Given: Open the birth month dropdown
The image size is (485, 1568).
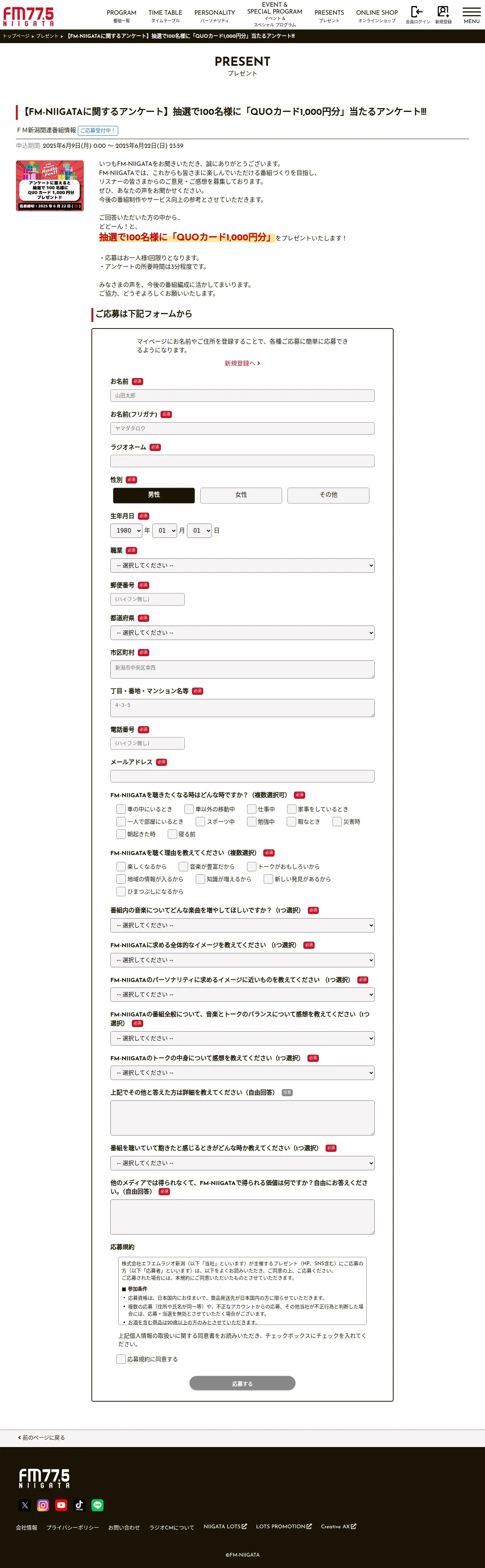Looking at the screenshot, I should (165, 531).
